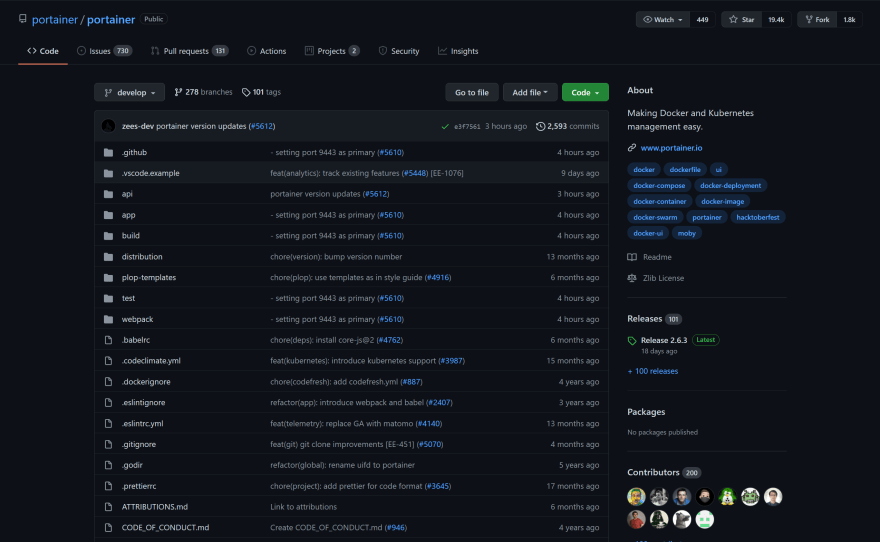Click the moby topic tag
The height and width of the screenshot is (542, 880).
tap(686, 233)
